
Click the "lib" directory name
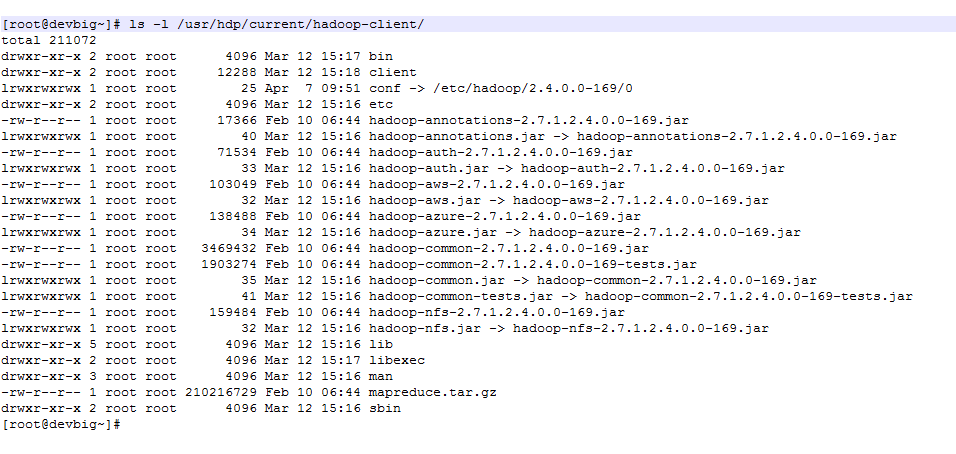(x=381, y=344)
